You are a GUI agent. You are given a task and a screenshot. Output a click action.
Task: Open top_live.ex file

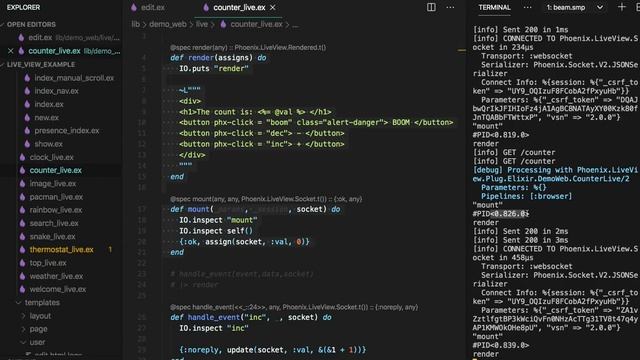pos(48,263)
